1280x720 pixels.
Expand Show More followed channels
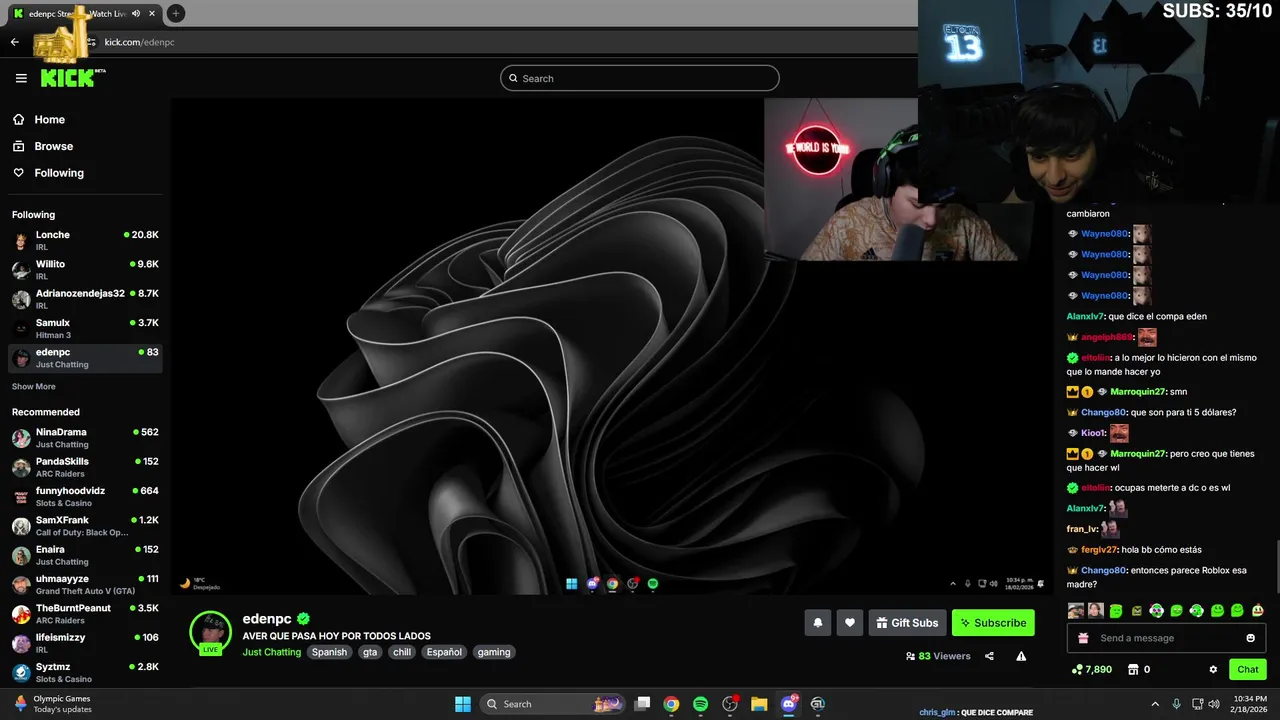click(x=34, y=387)
